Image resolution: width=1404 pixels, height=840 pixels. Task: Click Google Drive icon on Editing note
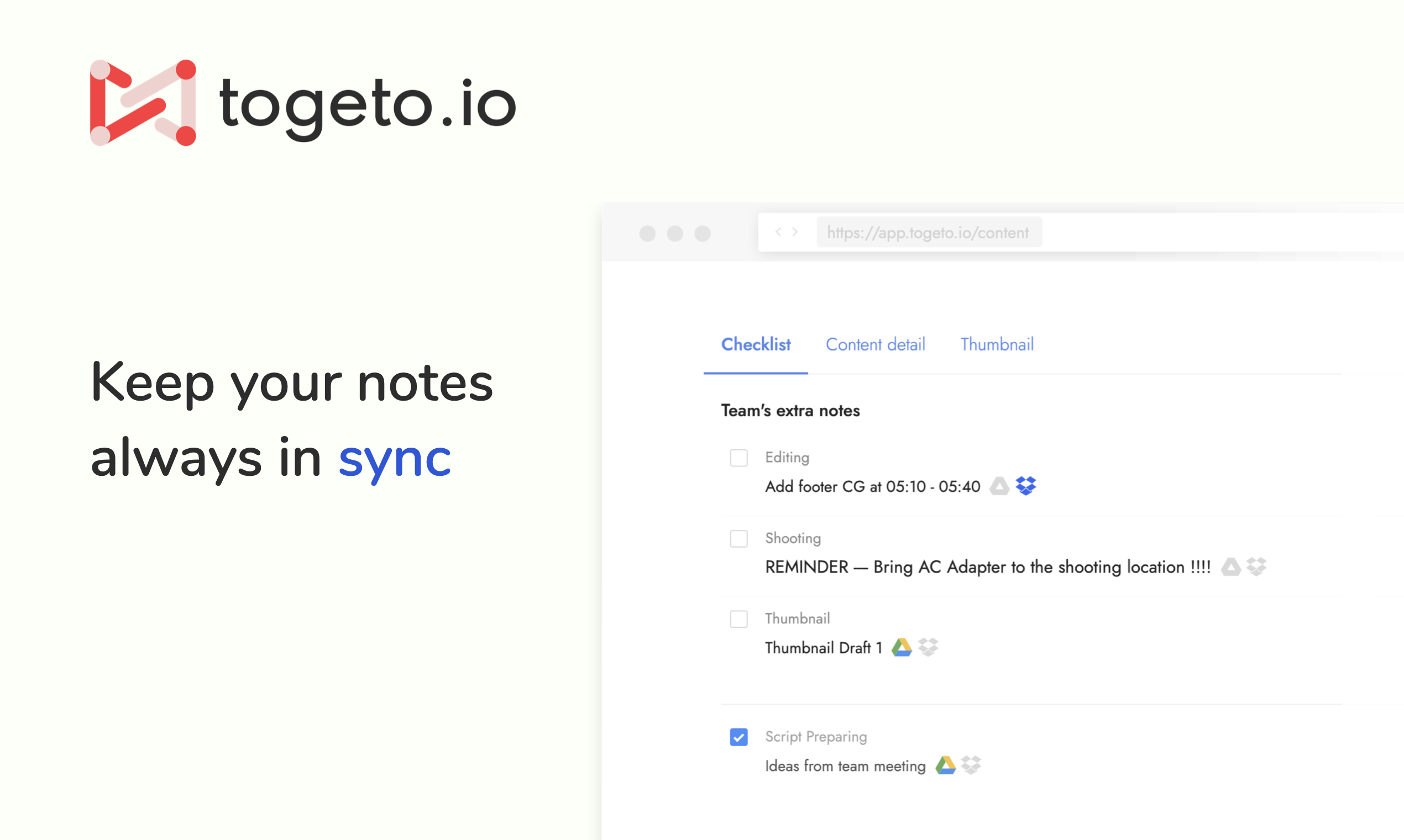pos(999,486)
